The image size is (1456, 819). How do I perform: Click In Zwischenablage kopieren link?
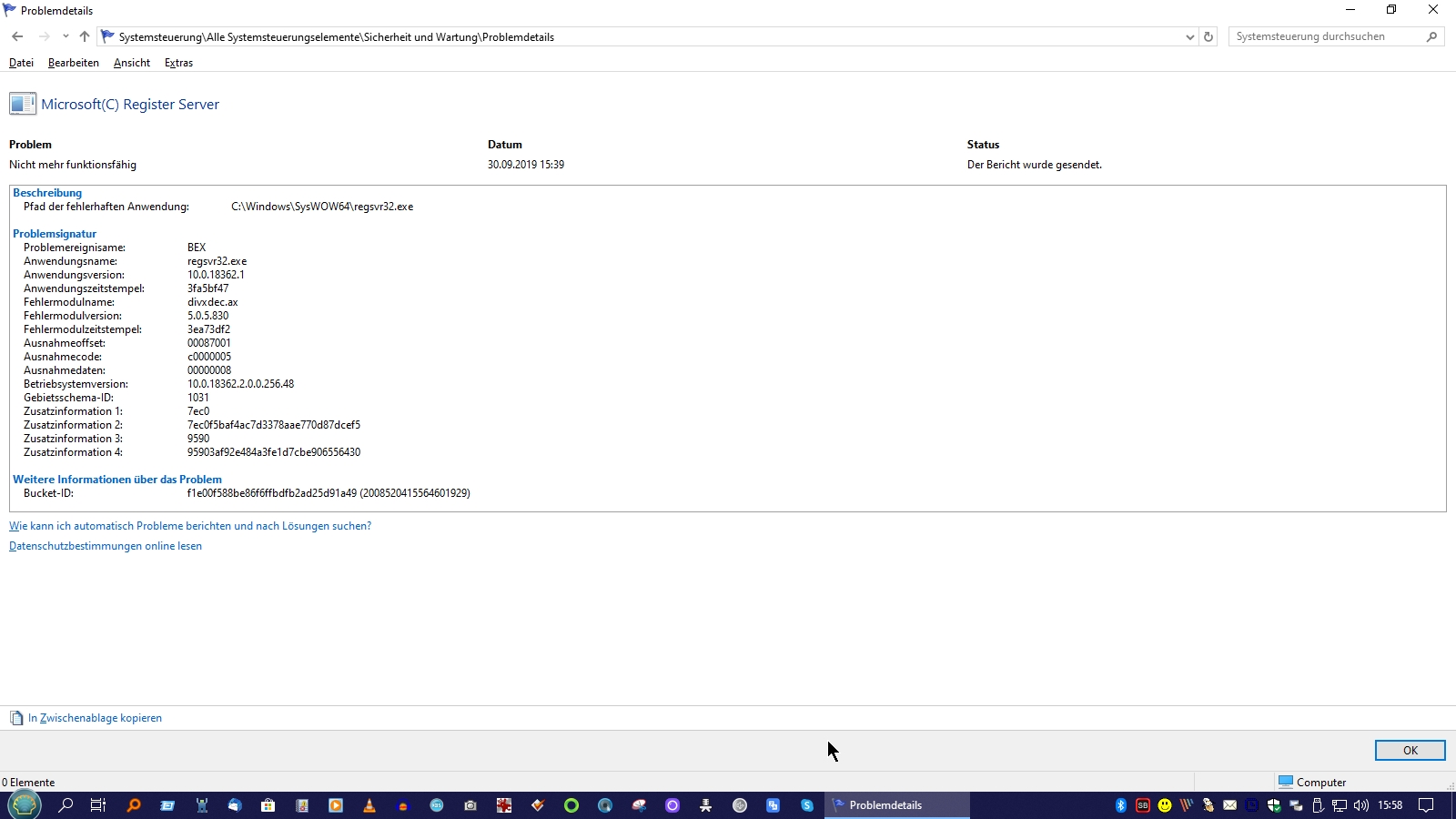coord(95,718)
